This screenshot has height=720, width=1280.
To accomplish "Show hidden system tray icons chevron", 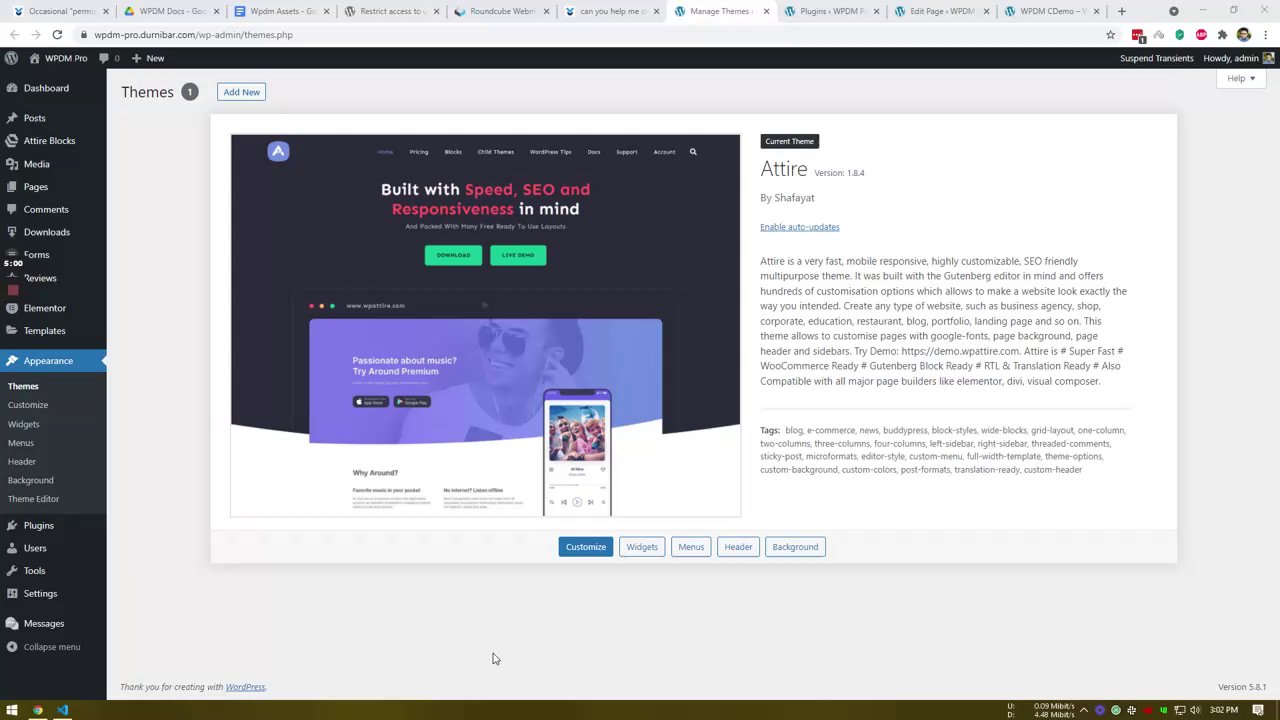I will pyautogui.click(x=1083, y=710).
